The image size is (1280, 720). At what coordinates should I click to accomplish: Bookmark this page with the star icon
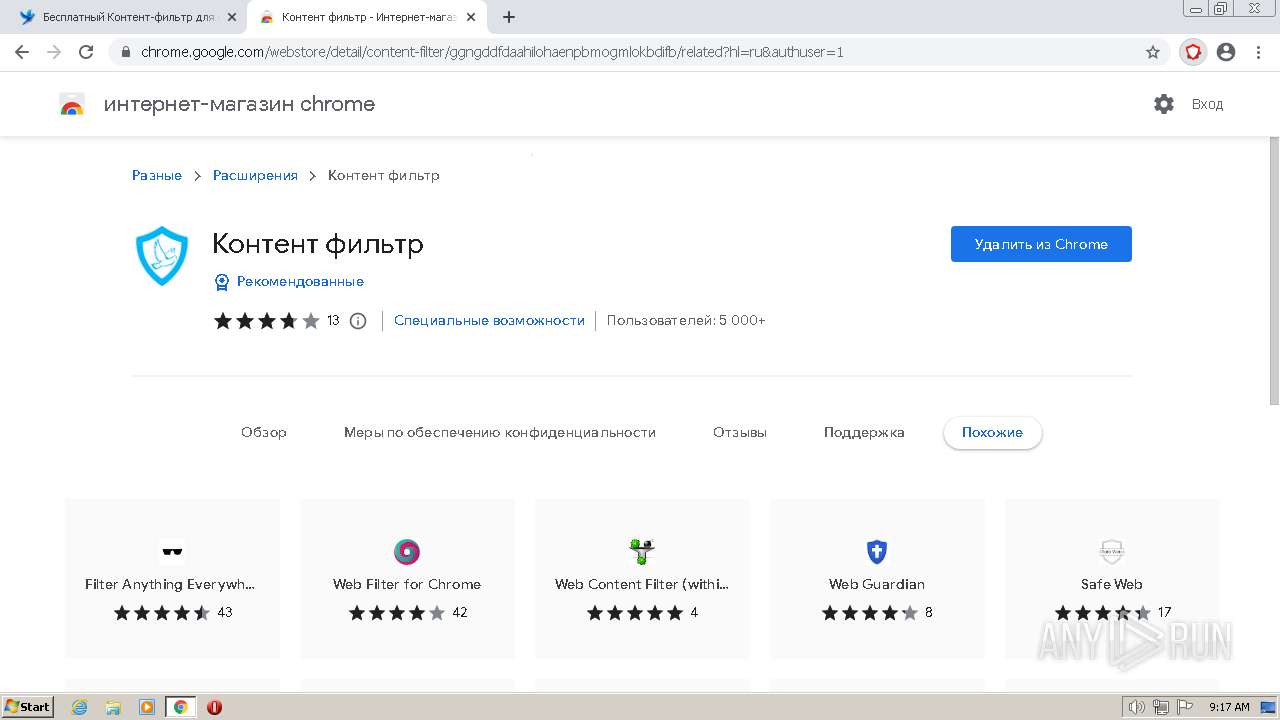coord(1153,52)
